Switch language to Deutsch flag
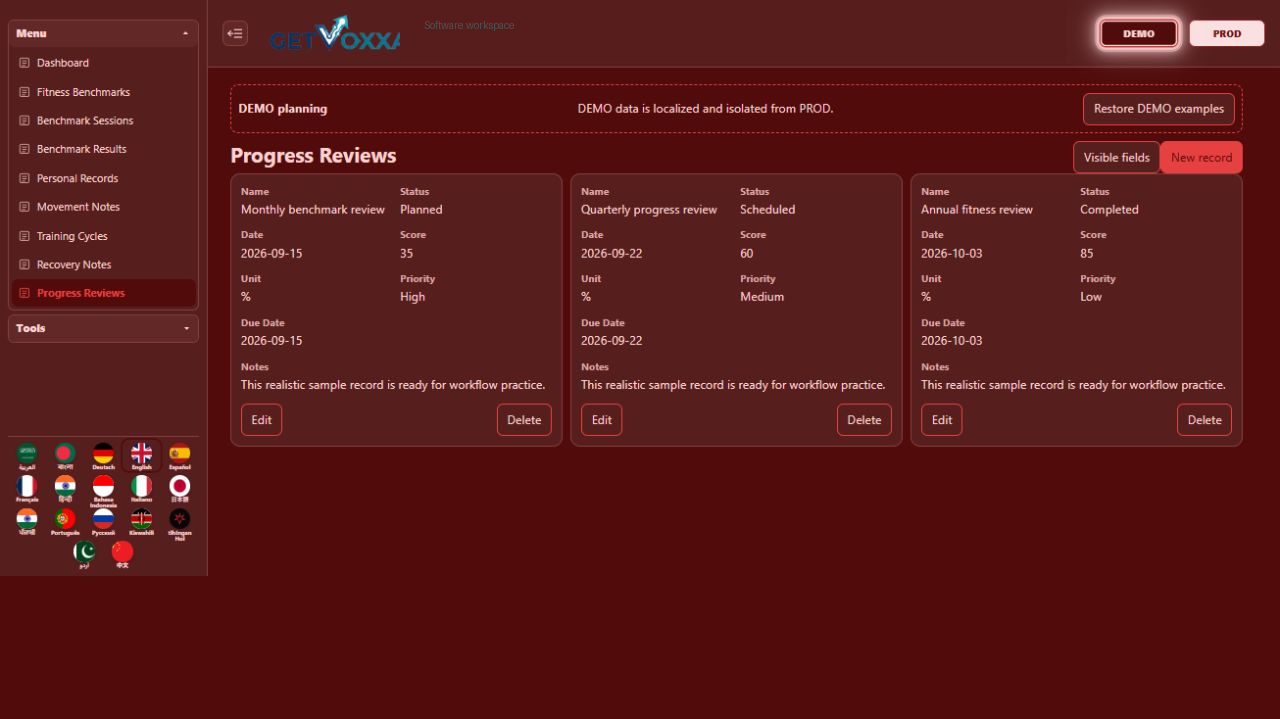This screenshot has width=1280, height=719. (103, 454)
